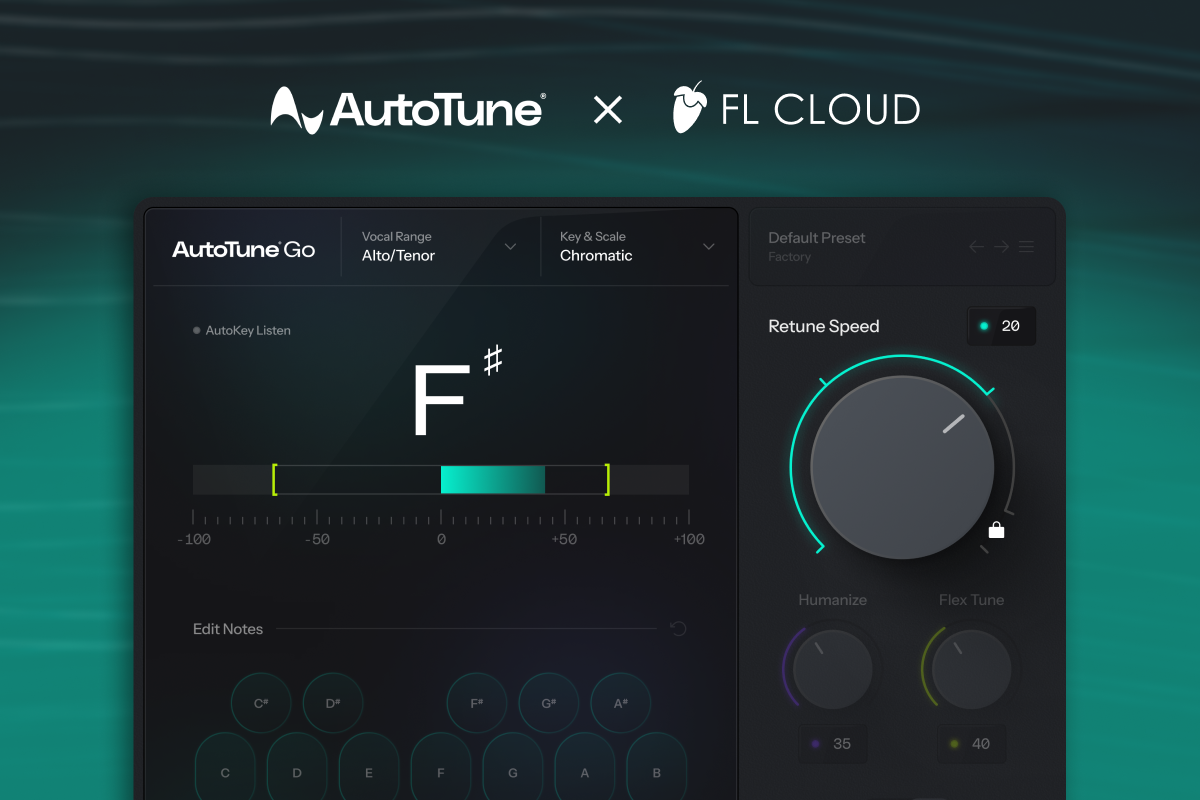Click the Retune Speed label

824,326
